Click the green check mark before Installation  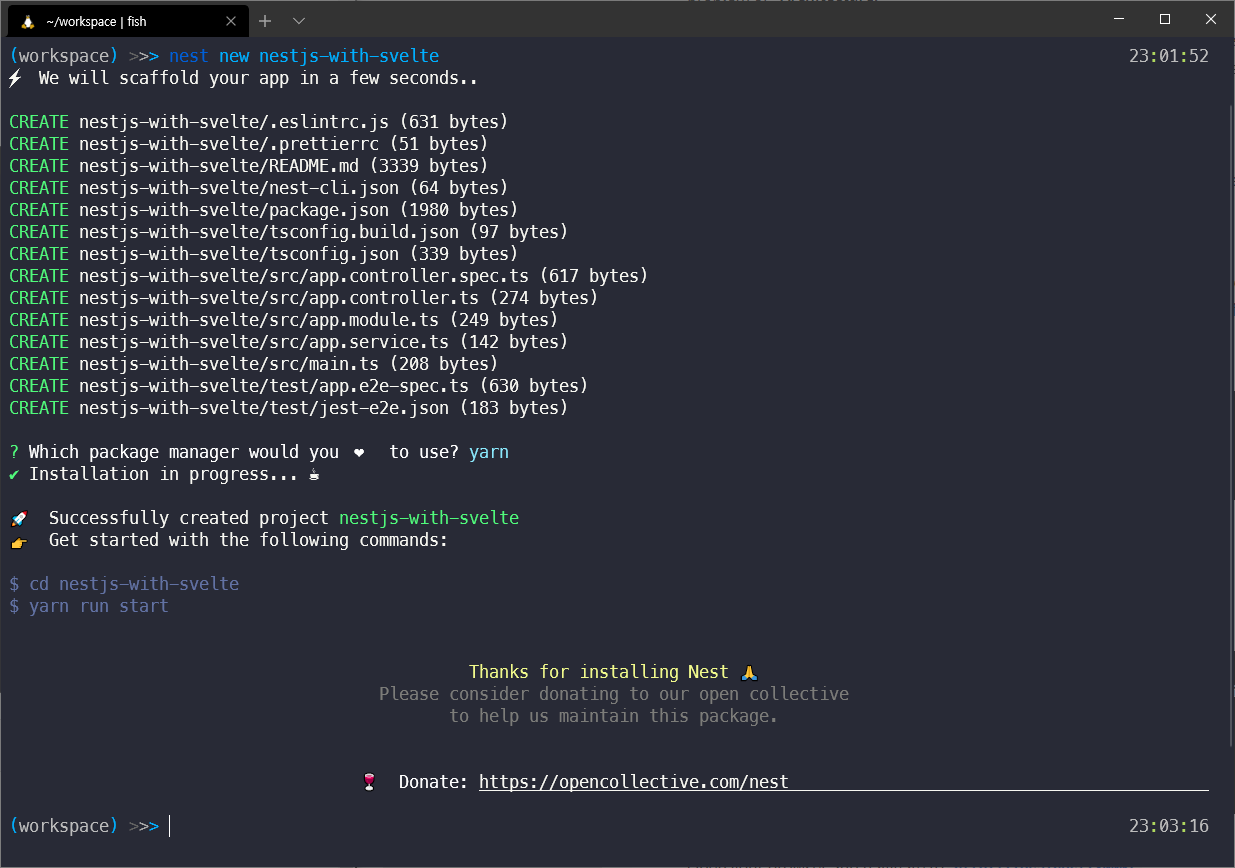(x=14, y=474)
